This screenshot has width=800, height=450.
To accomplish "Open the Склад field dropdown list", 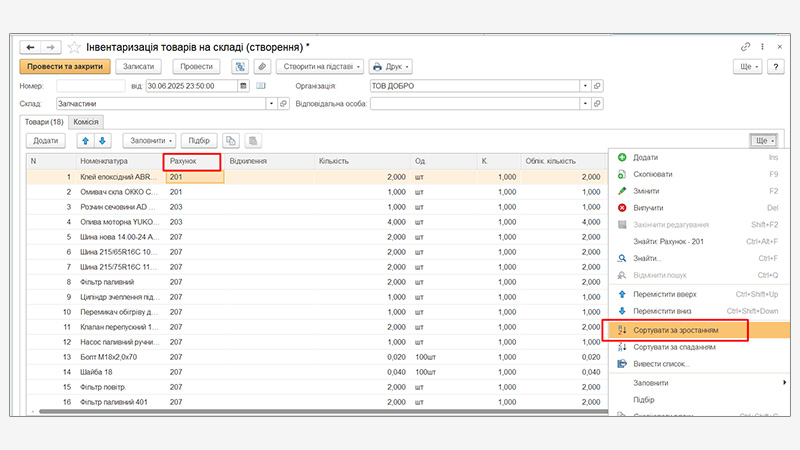I will (x=270, y=103).
